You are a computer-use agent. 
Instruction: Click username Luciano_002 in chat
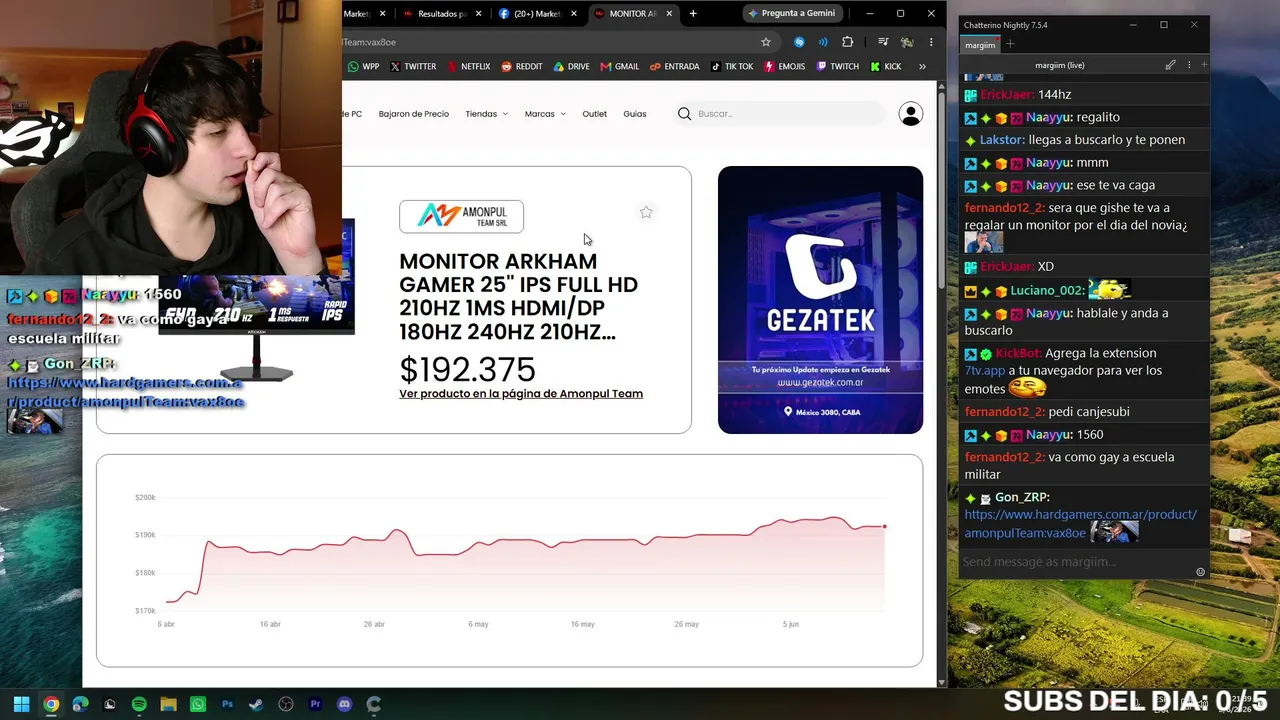pos(1047,290)
